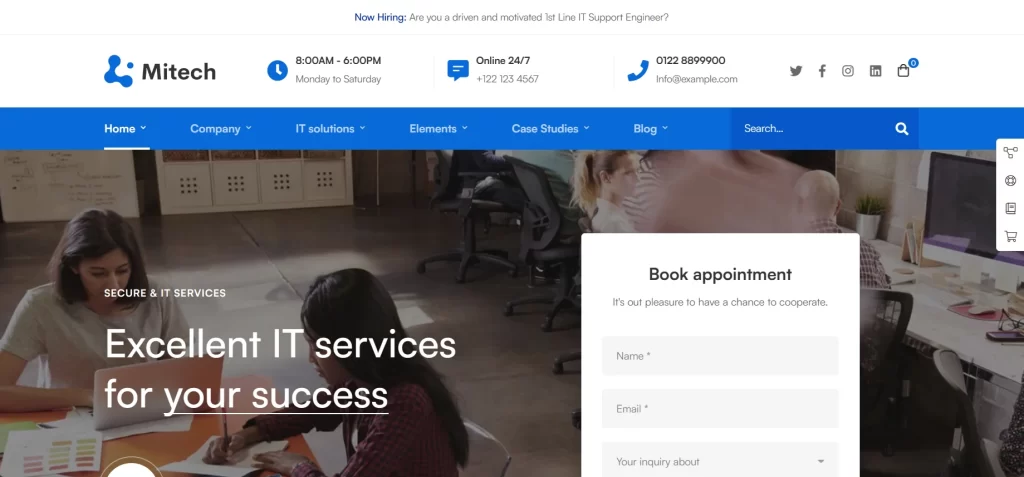This screenshot has height=477, width=1024.
Task: Click the Mitech logo
Action: [x=159, y=71]
